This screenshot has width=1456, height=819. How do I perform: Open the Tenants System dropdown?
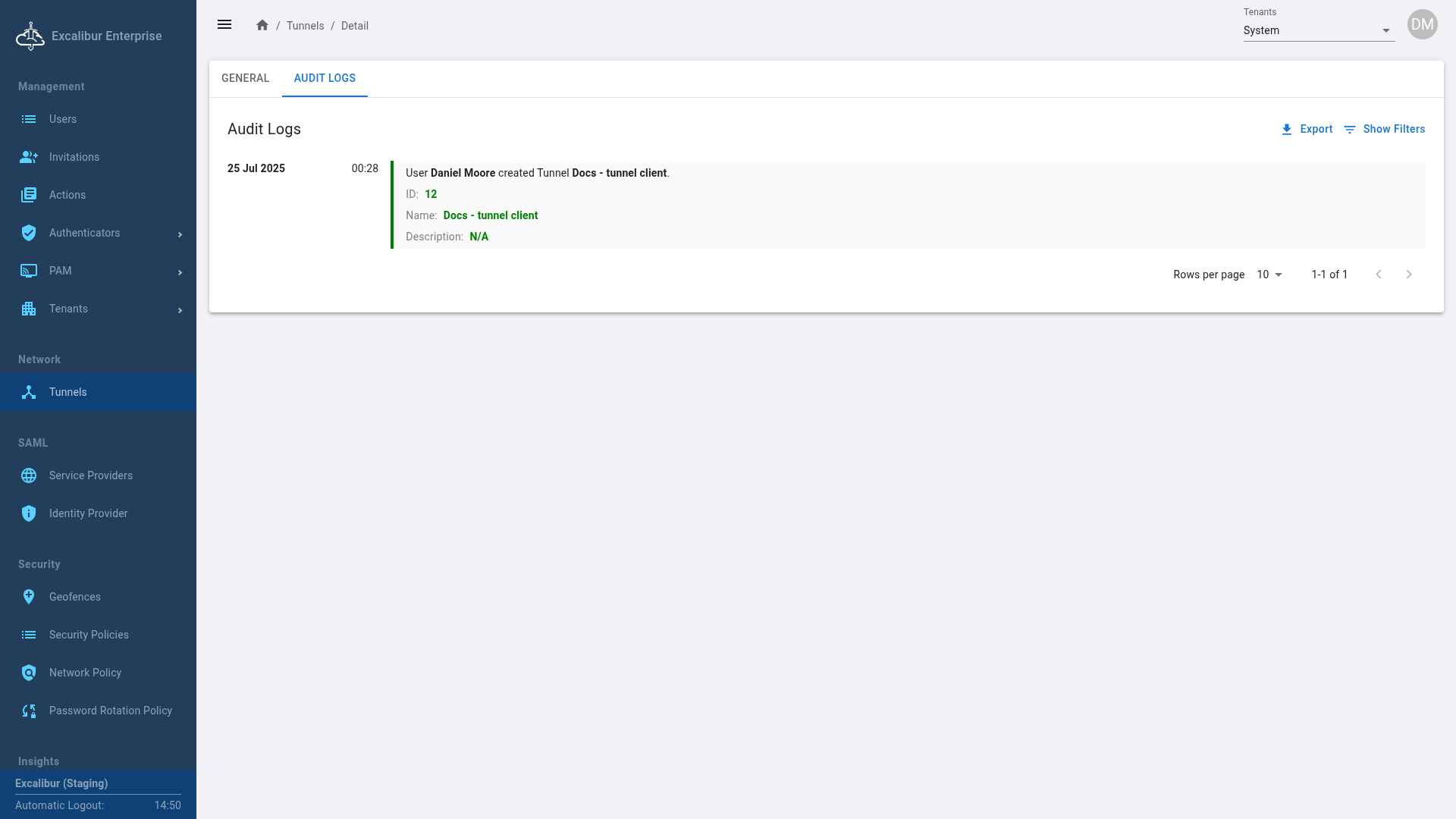1318,30
